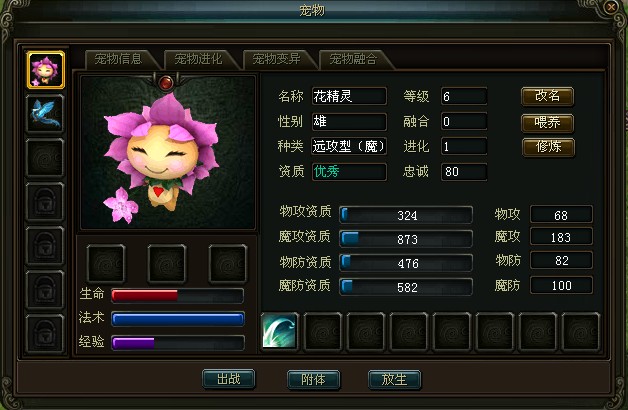Click the last locked pet slot
Viewport: 628px width, 410px height.
pos(45,334)
